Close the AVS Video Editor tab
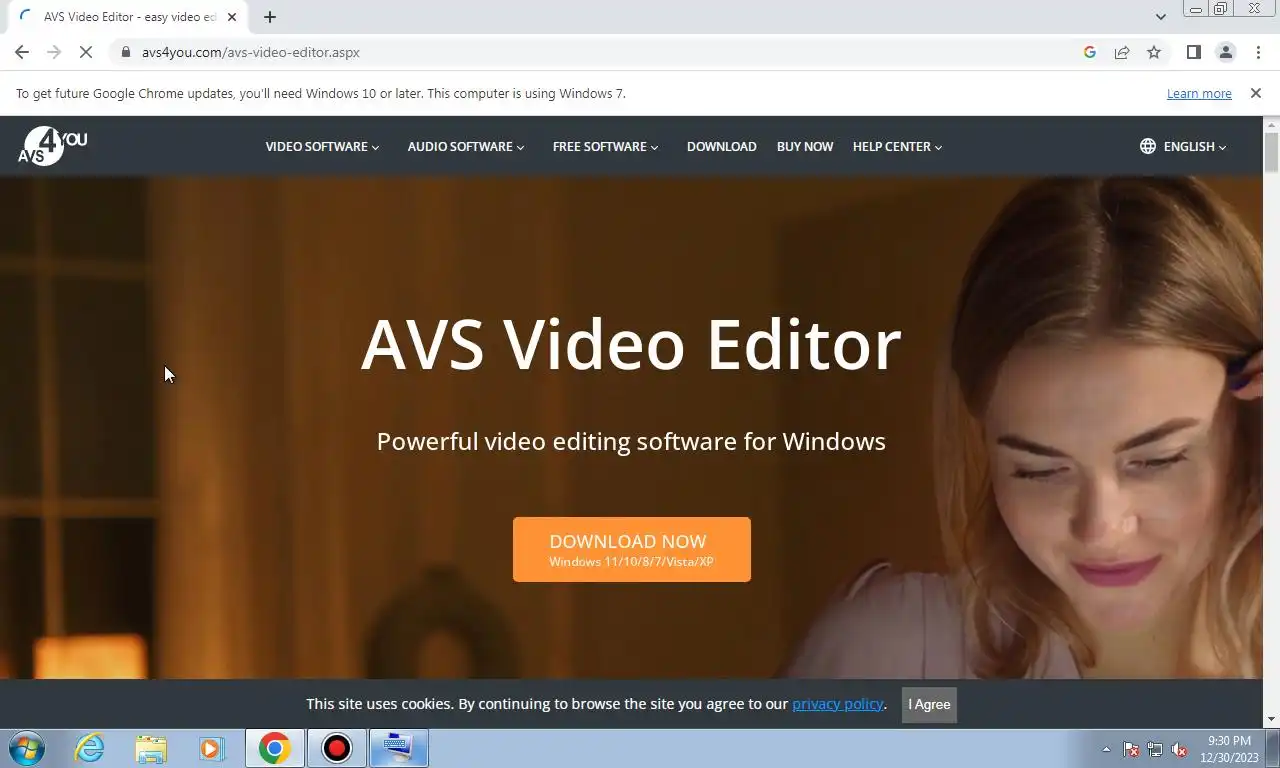Viewport: 1280px width, 768px height. click(232, 17)
